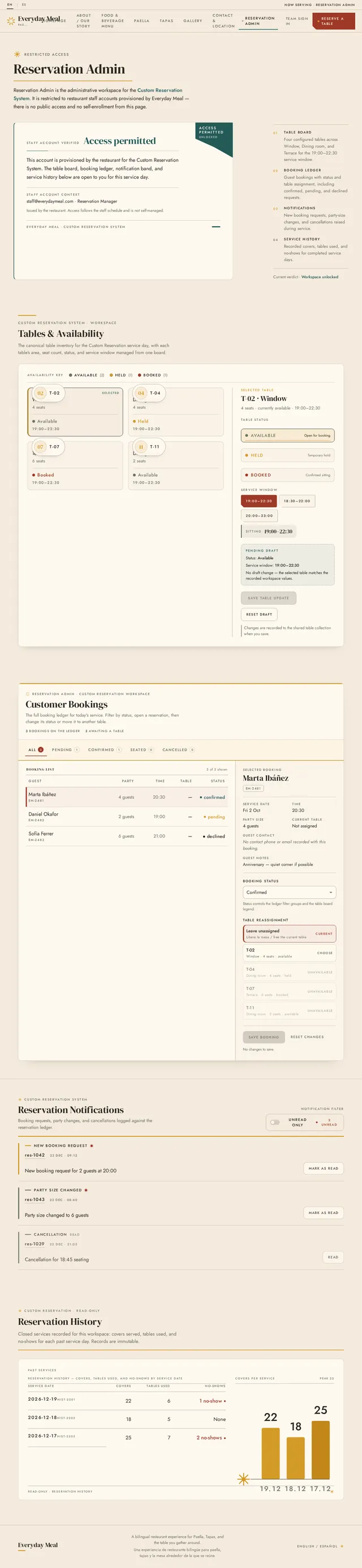This screenshot has width=362, height=1568.
Task: Open Contact & Location nav item
Action: pyautogui.click(x=223, y=21)
